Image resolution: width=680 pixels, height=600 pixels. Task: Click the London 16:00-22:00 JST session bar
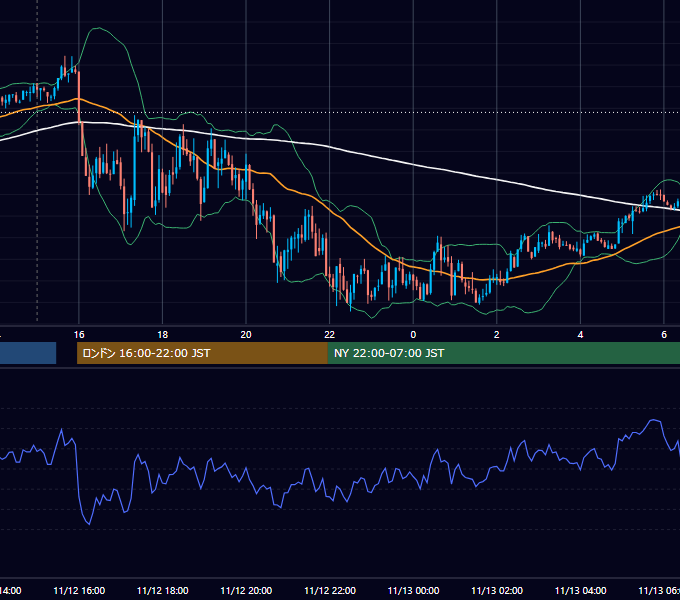[x=202, y=353]
